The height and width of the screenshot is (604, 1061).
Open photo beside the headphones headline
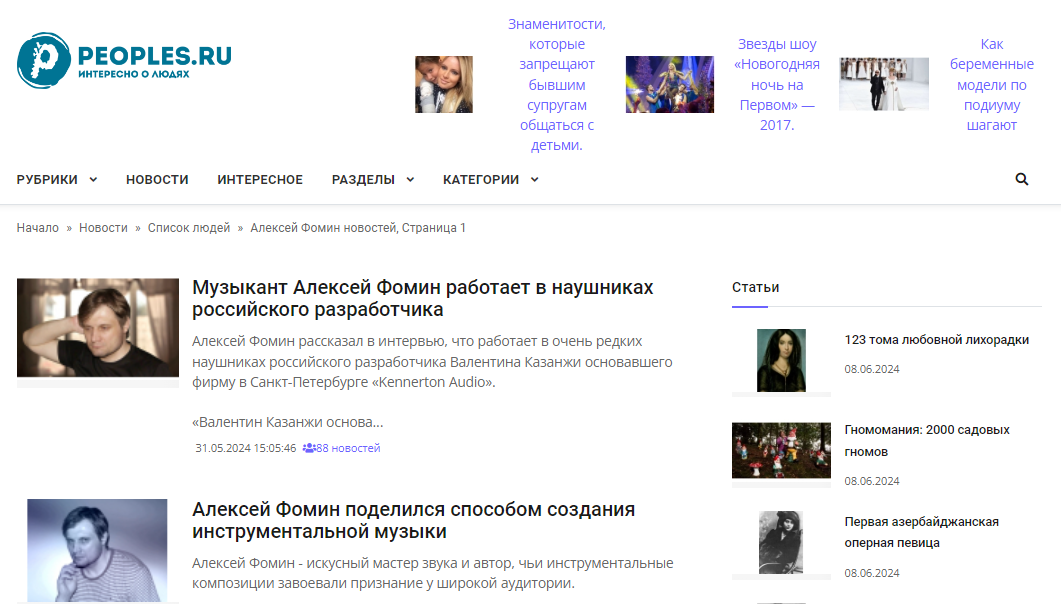coord(98,327)
